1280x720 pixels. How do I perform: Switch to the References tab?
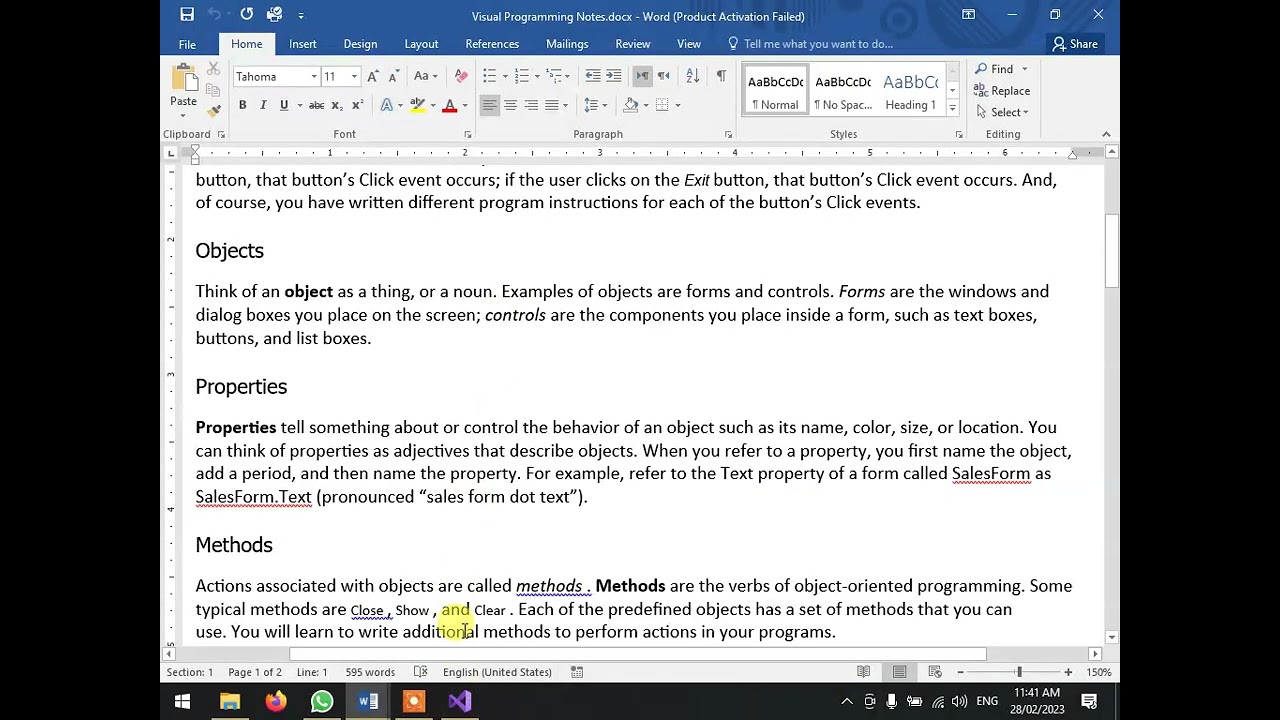tap(492, 44)
